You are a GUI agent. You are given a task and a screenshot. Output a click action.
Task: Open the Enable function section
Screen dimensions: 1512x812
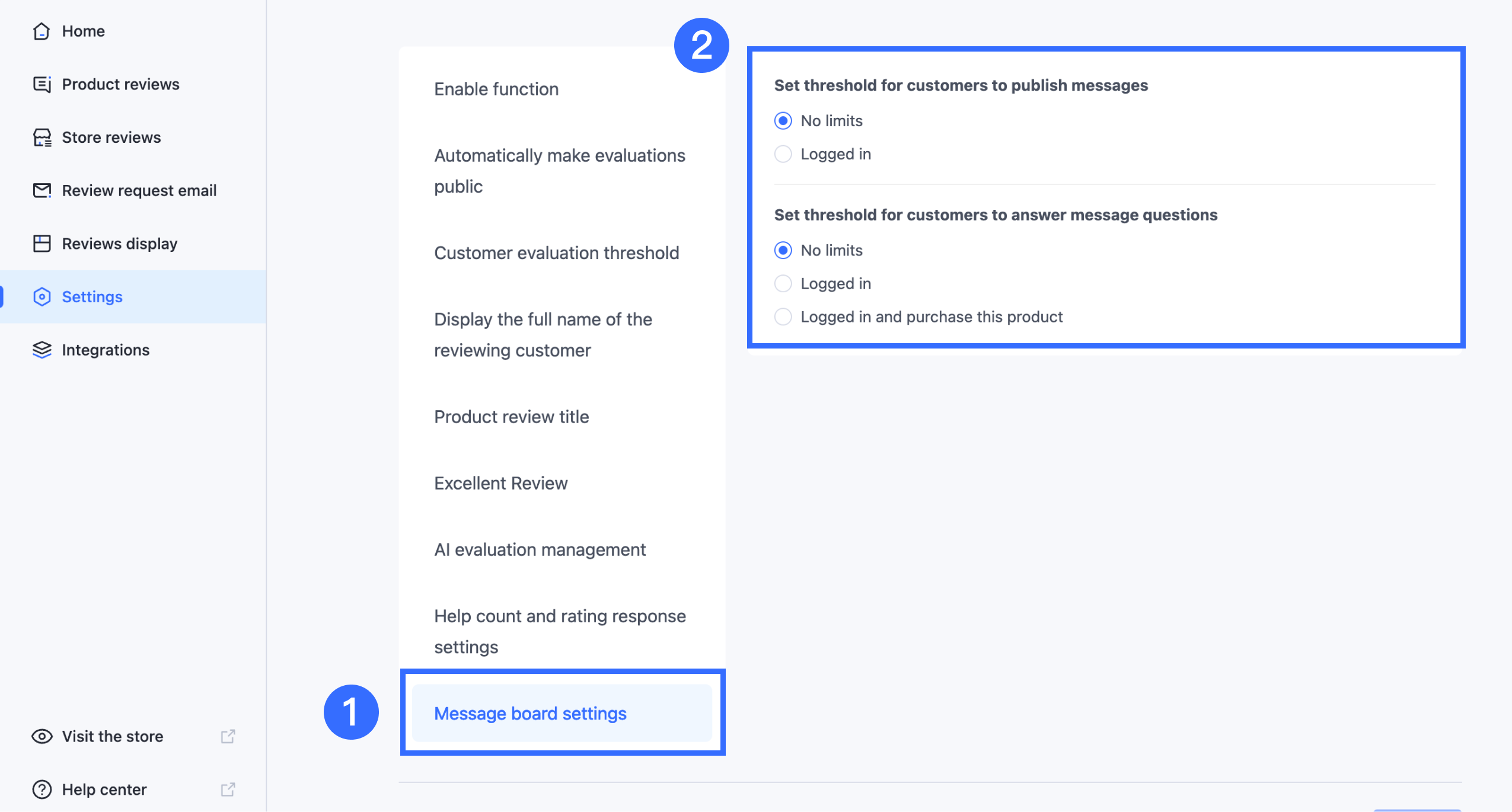tap(496, 89)
